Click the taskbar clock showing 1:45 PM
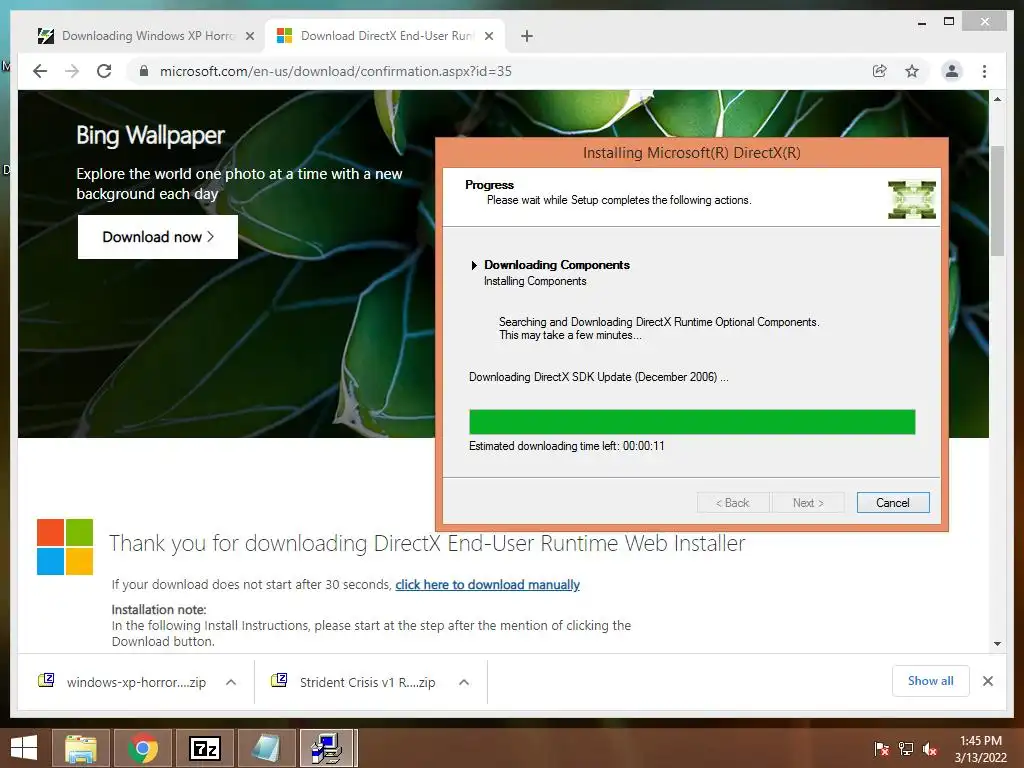This screenshot has width=1024, height=768. click(x=981, y=749)
